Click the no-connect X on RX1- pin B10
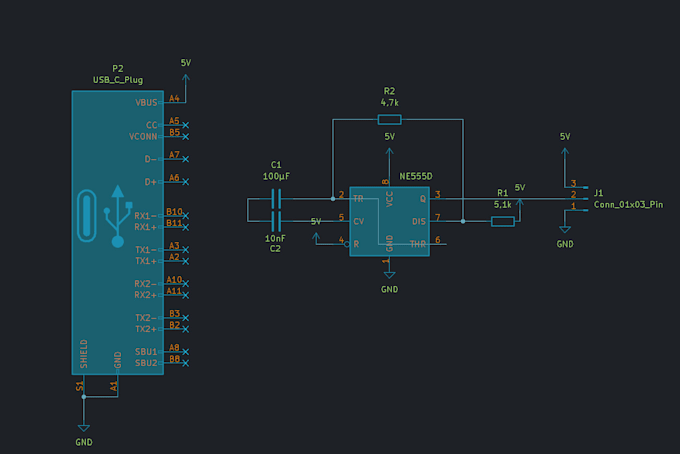The height and width of the screenshot is (454, 680). pyautogui.click(x=186, y=216)
